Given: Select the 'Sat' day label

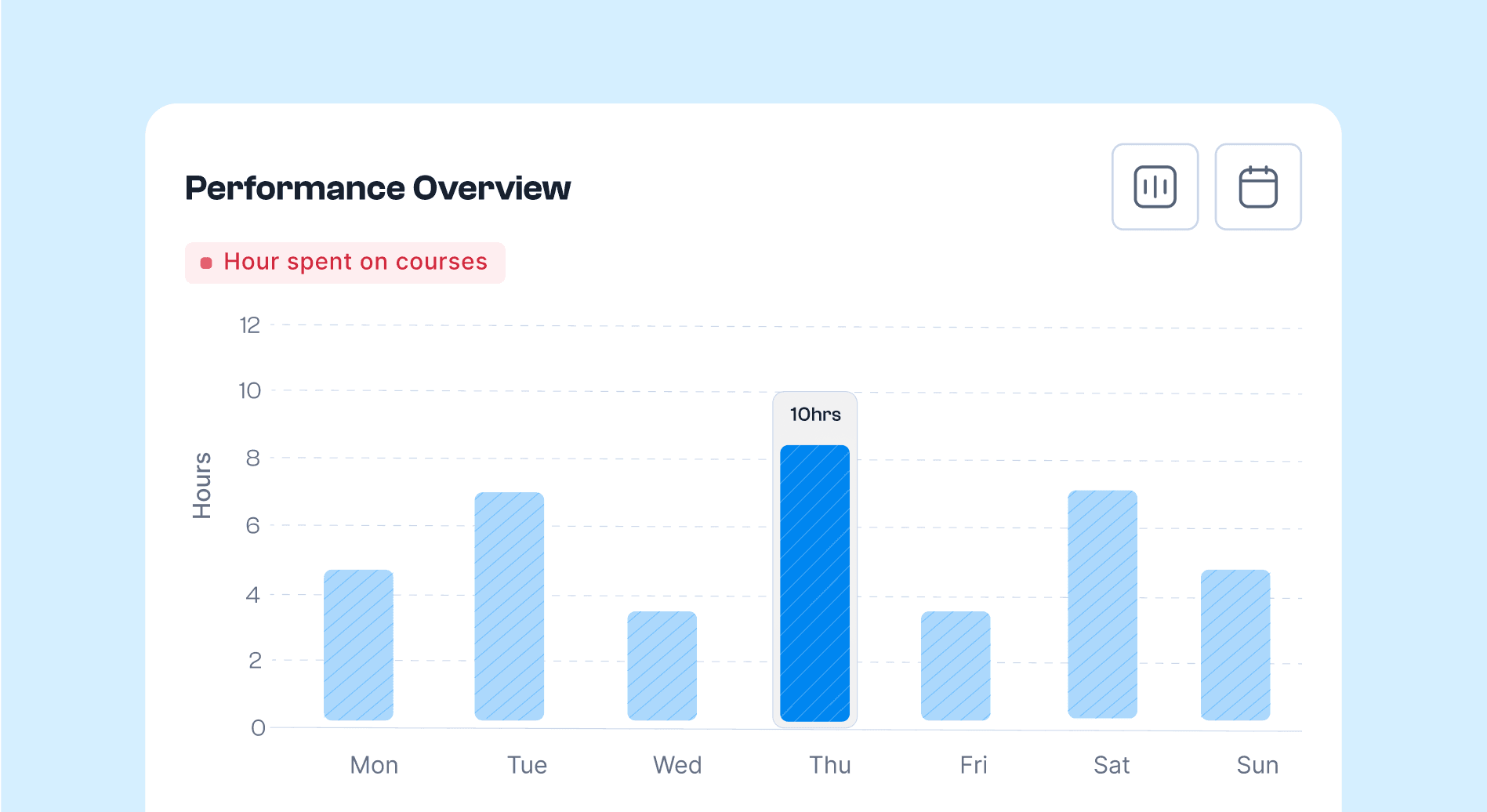Looking at the screenshot, I should (x=1112, y=765).
